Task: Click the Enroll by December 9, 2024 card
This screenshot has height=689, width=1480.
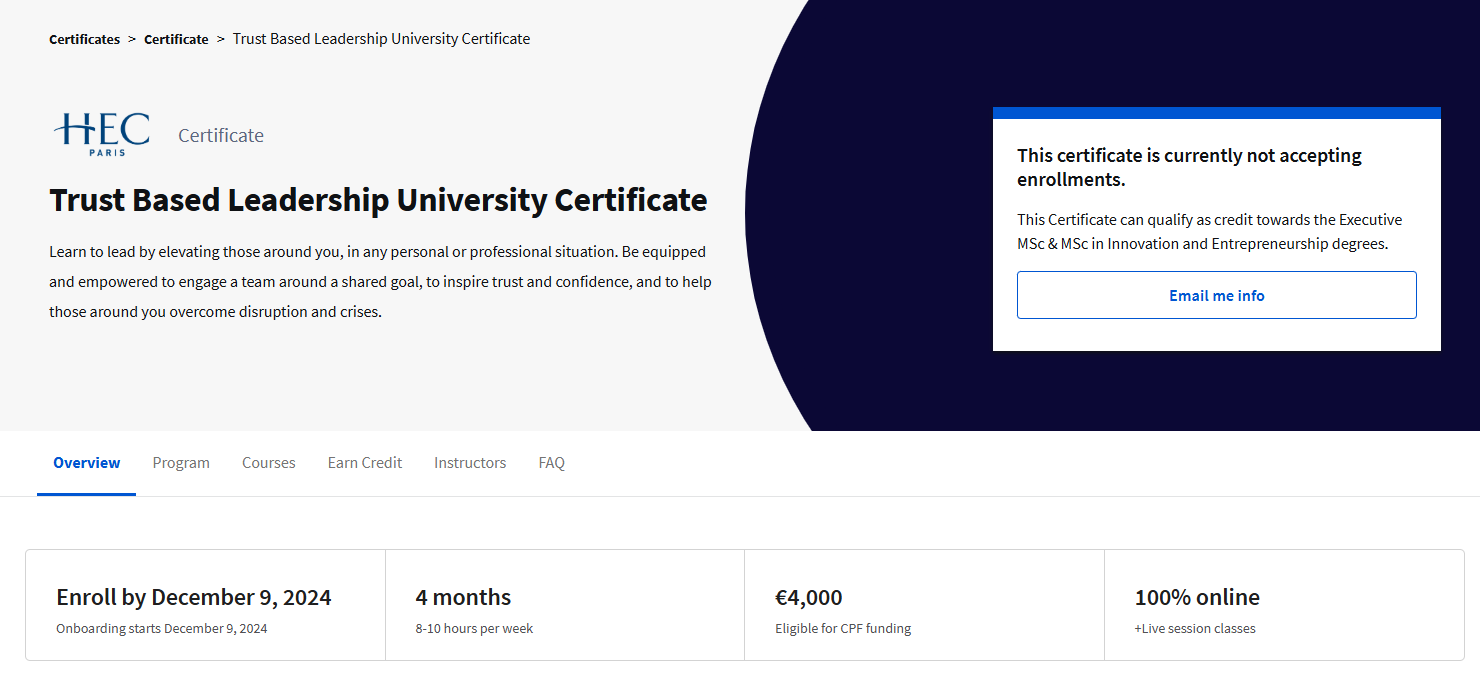Action: tap(205, 605)
